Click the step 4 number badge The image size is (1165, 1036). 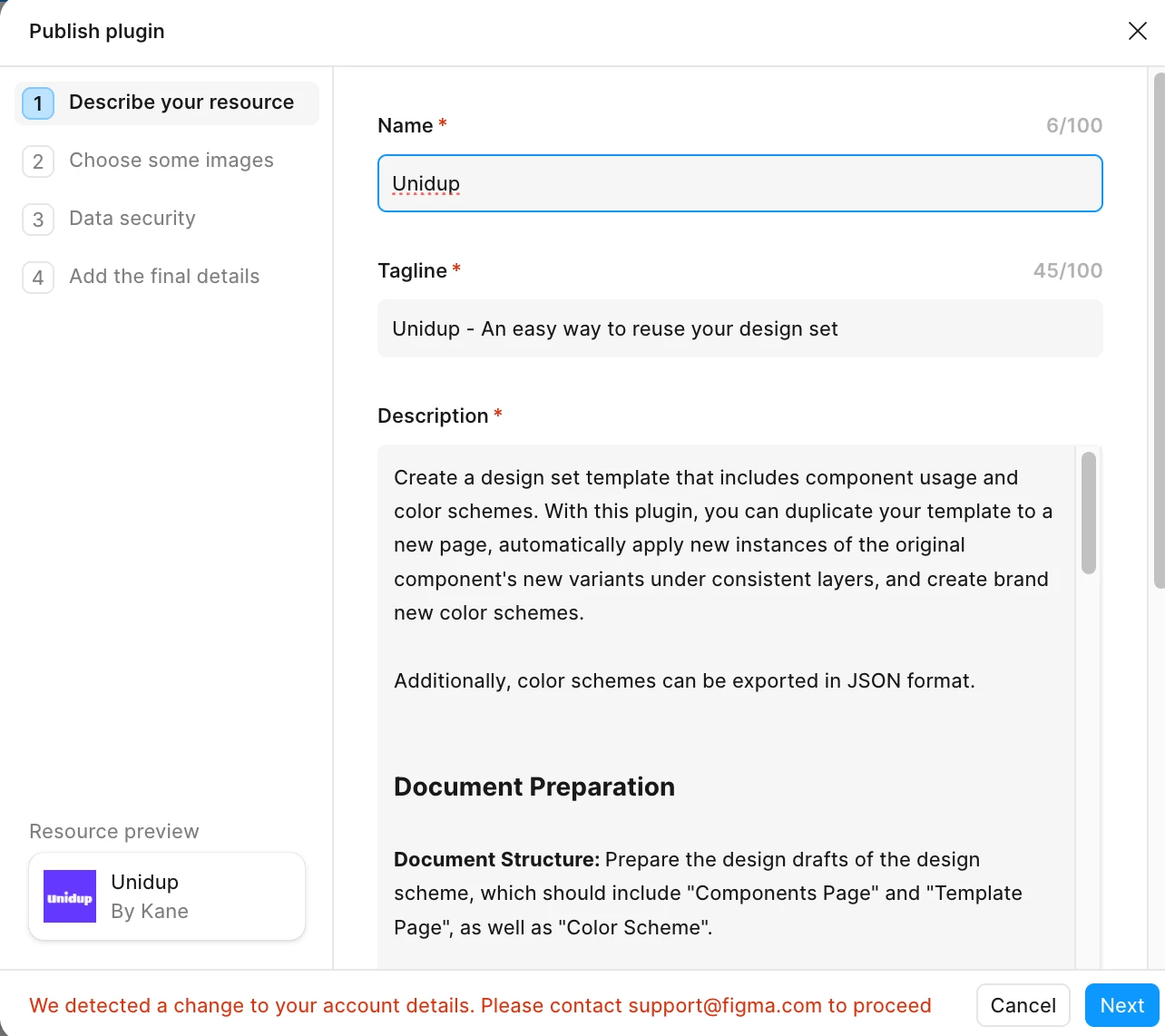coord(38,278)
